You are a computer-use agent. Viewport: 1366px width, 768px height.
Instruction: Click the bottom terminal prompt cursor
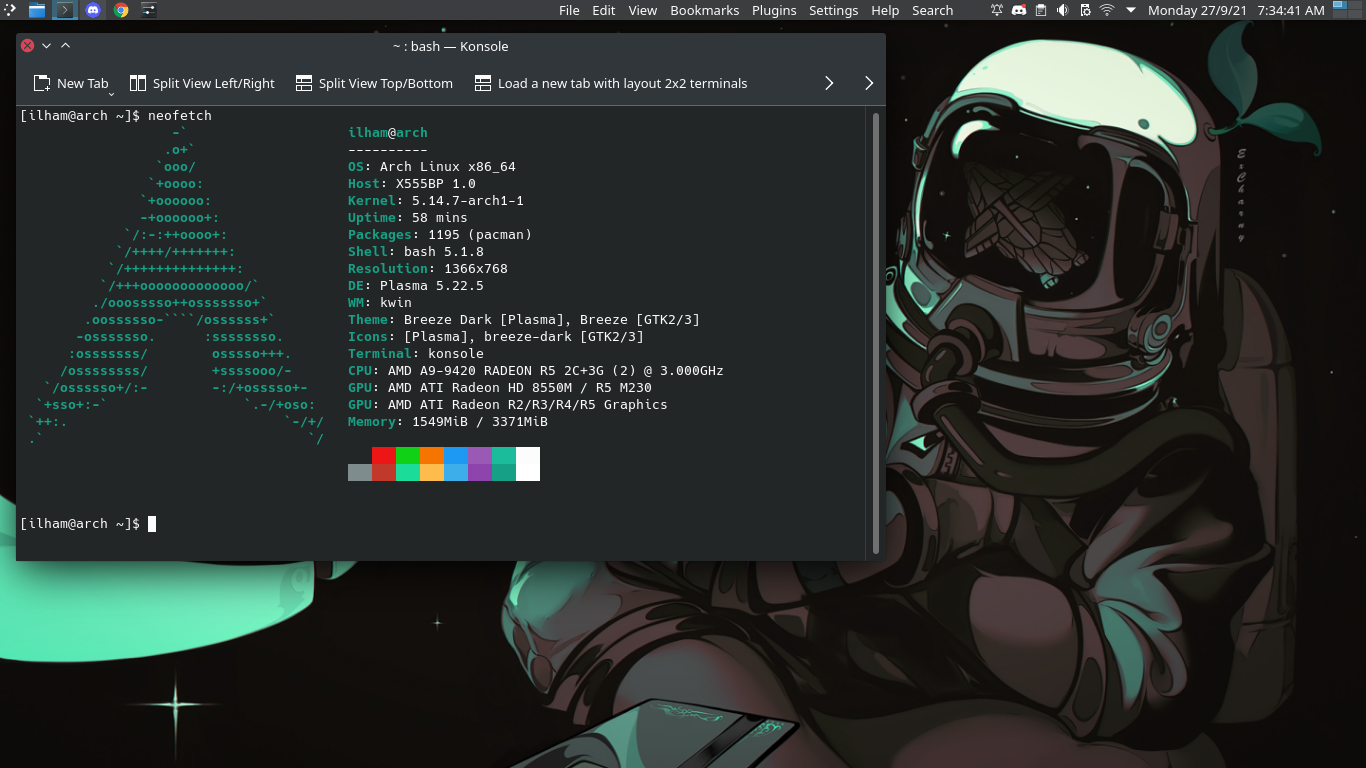152,524
